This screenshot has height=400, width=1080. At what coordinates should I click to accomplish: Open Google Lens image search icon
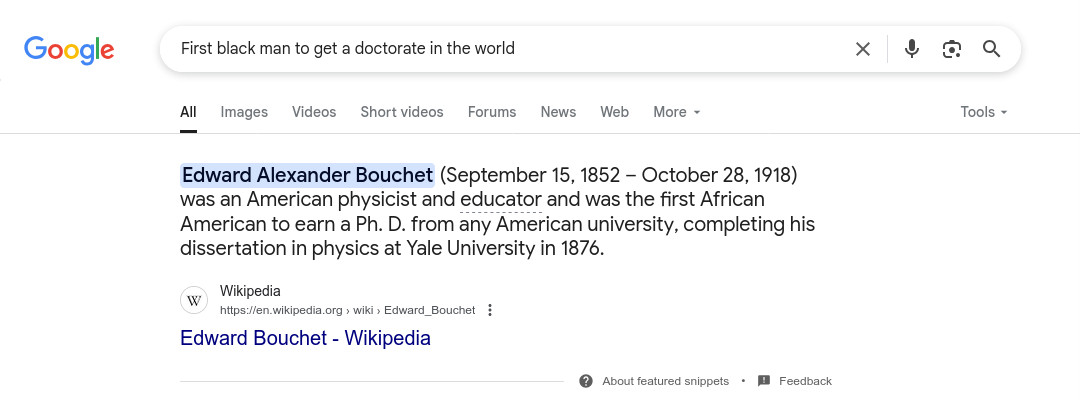tap(951, 49)
